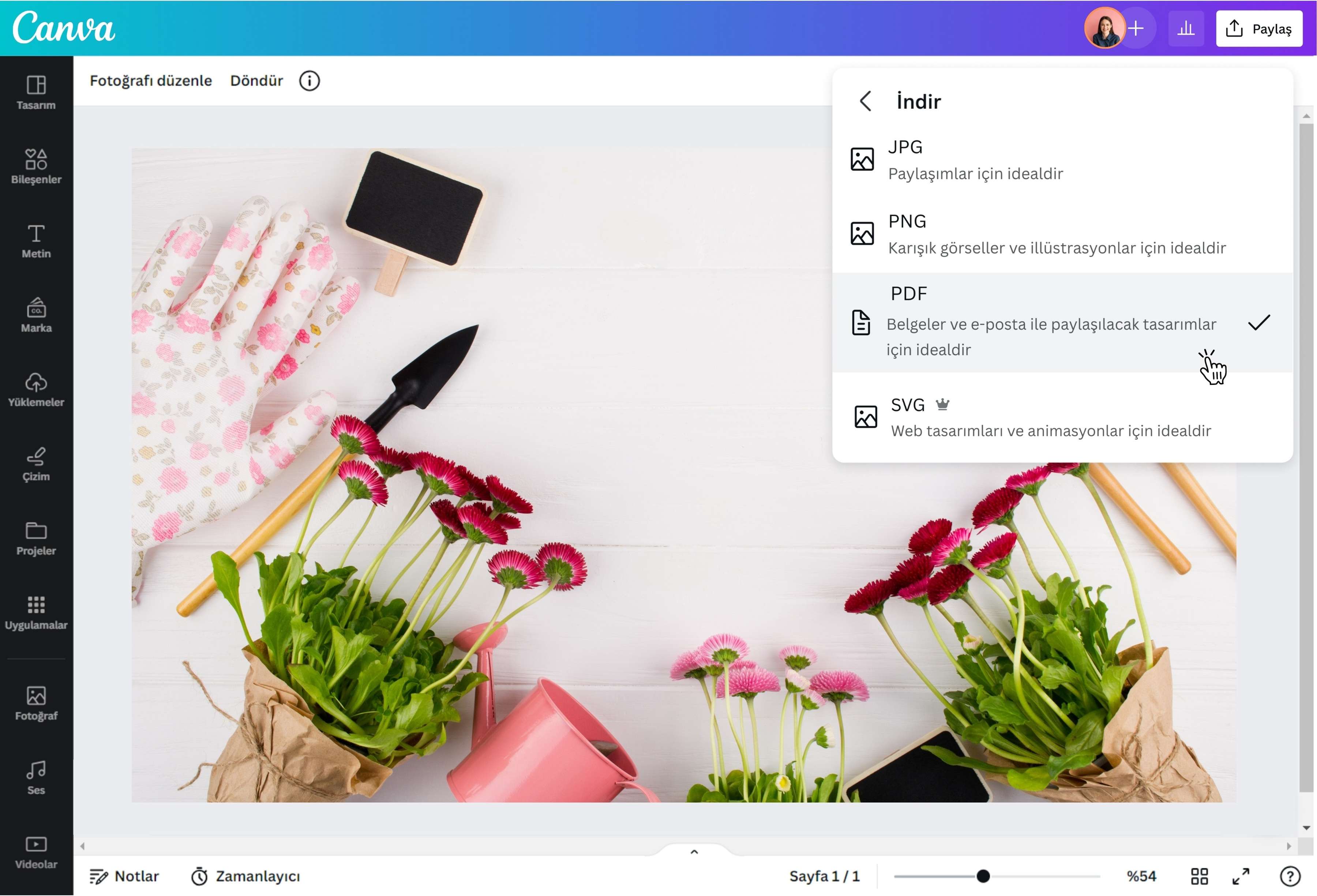Enter fullscreen presentation mode
Viewport: 1317px width, 896px height.
click(x=1241, y=876)
